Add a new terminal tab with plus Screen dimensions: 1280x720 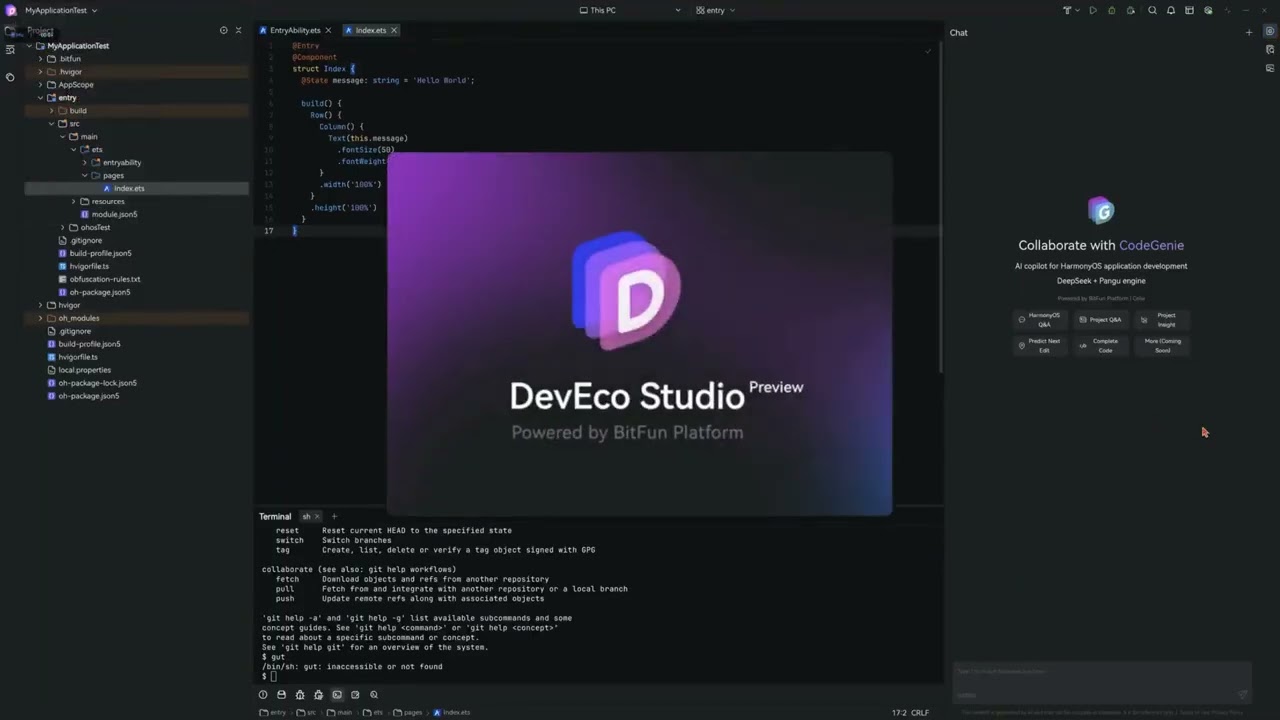tap(334, 516)
